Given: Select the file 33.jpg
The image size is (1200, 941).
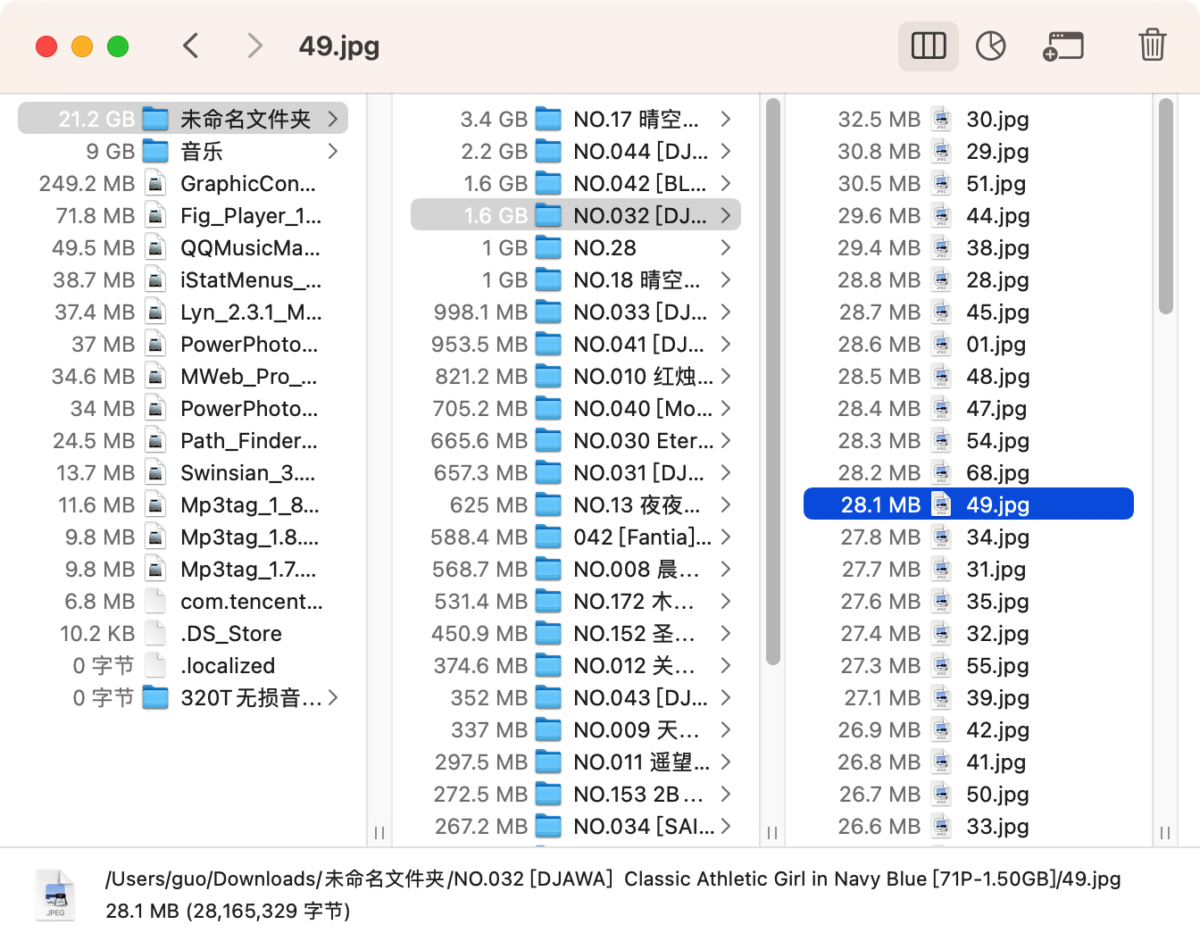Looking at the screenshot, I should pyautogui.click(x=968, y=826).
